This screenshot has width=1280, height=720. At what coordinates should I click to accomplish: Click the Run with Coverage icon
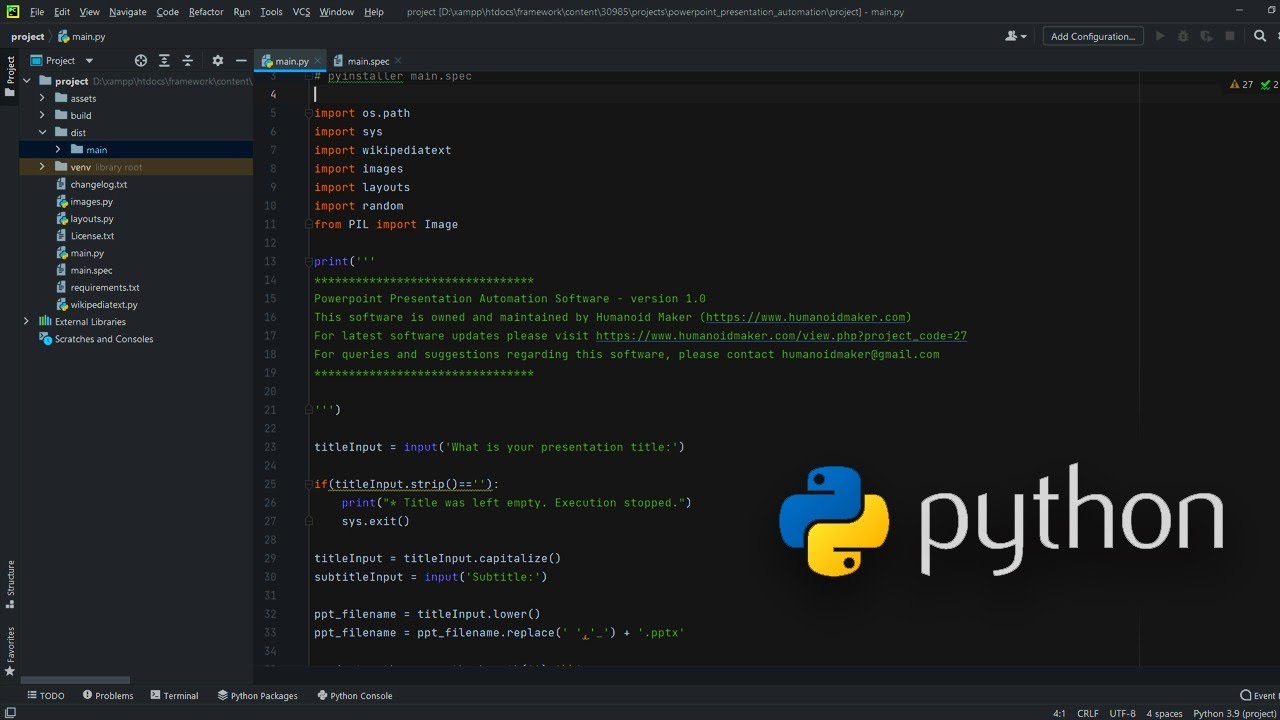click(x=1207, y=36)
